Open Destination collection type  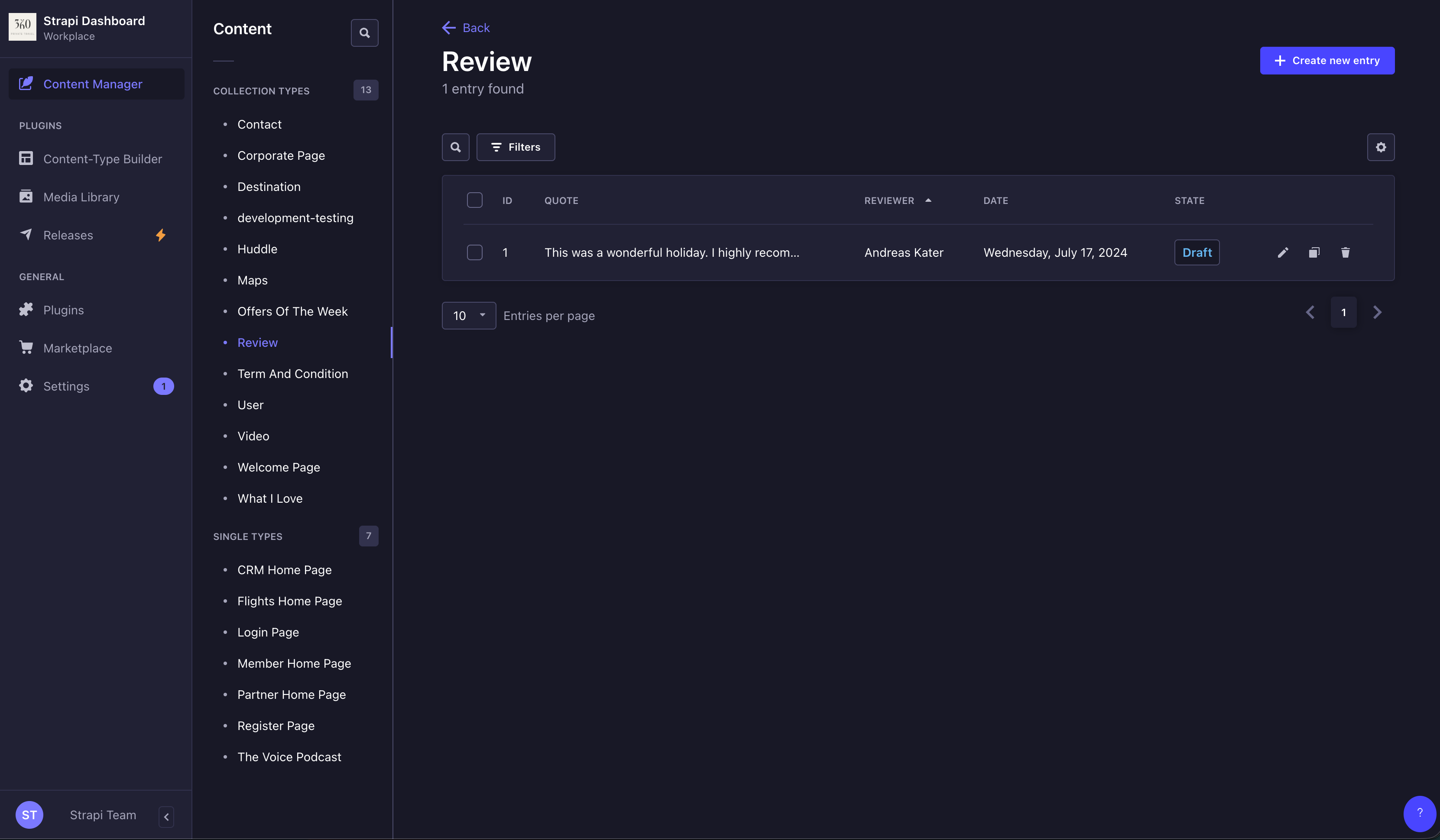[269, 187]
